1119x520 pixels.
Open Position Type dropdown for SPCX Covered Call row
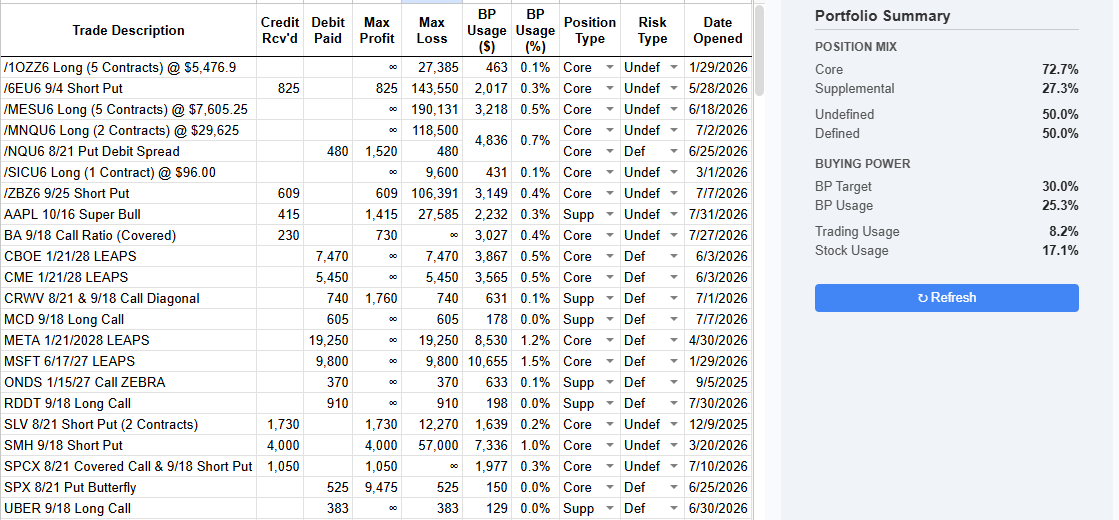[609, 466]
